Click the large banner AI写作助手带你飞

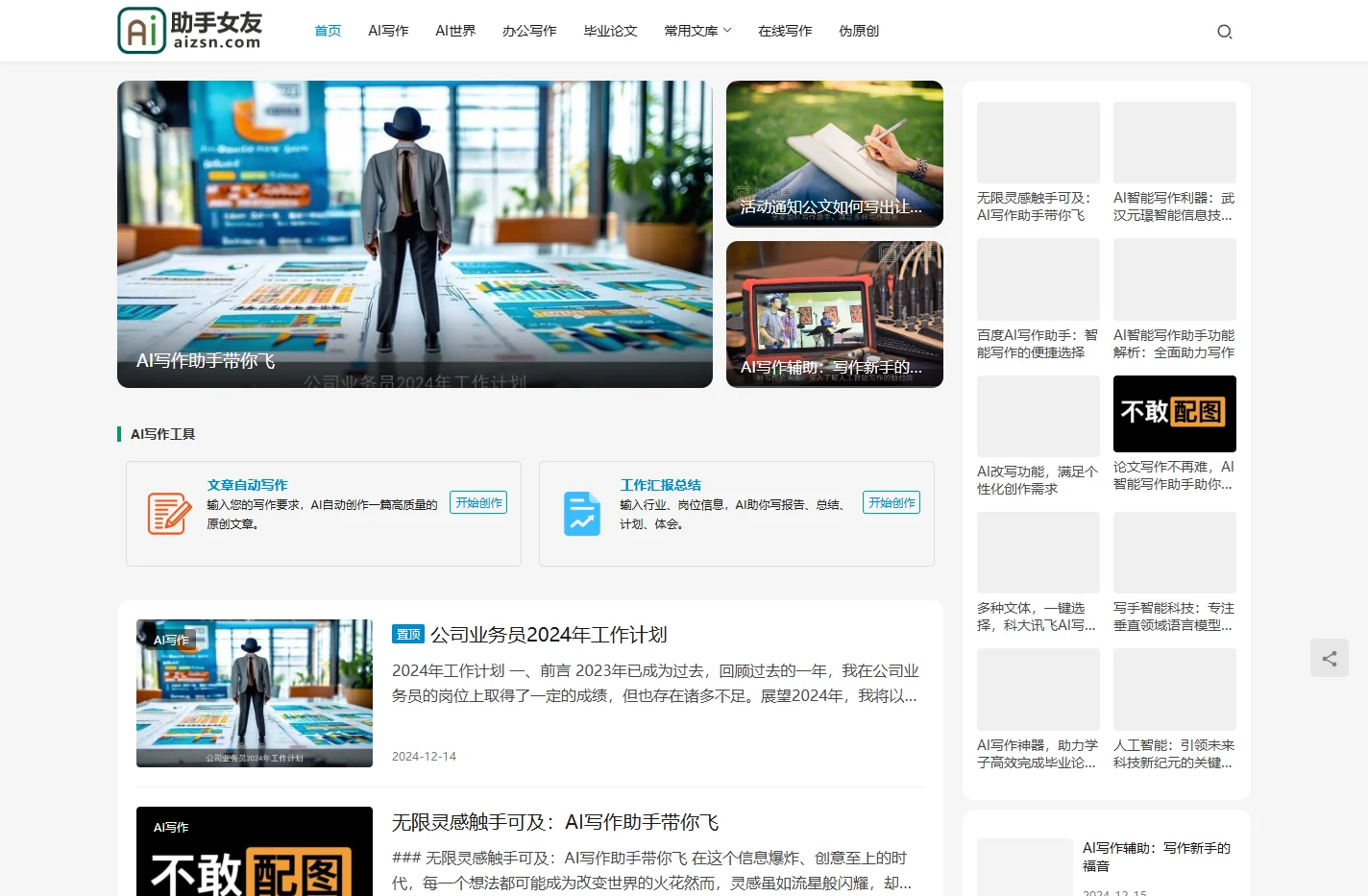click(x=415, y=234)
